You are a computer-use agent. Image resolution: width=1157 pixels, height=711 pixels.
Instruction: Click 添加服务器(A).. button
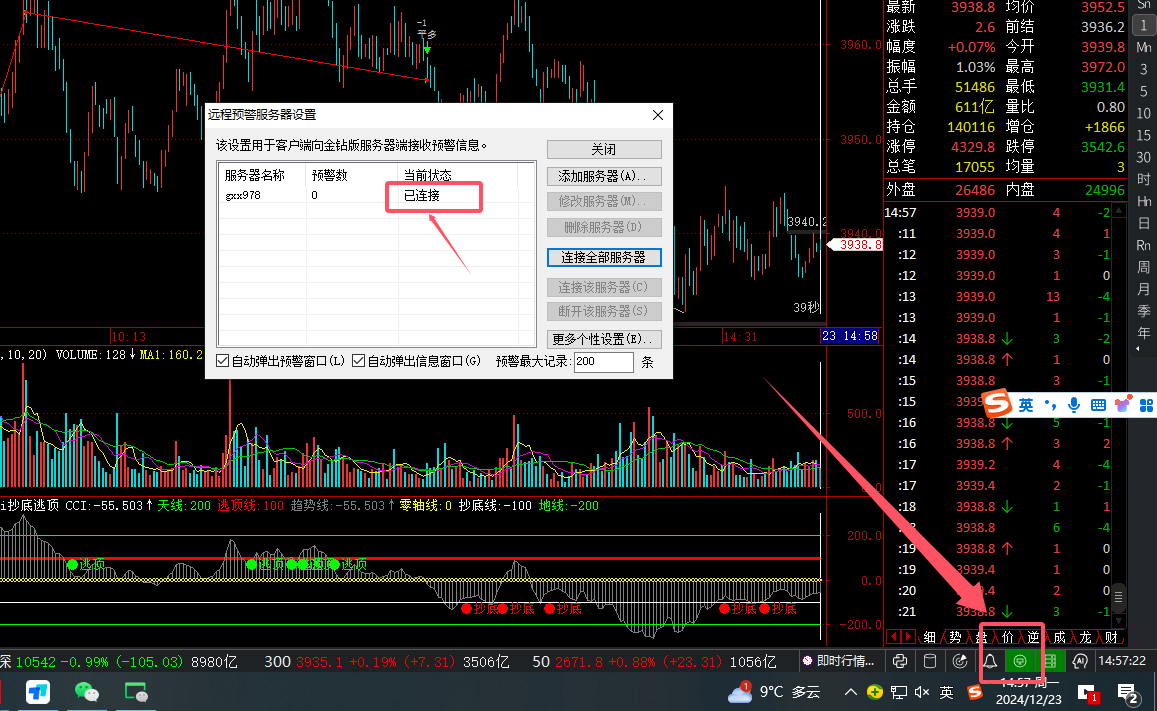click(x=604, y=176)
